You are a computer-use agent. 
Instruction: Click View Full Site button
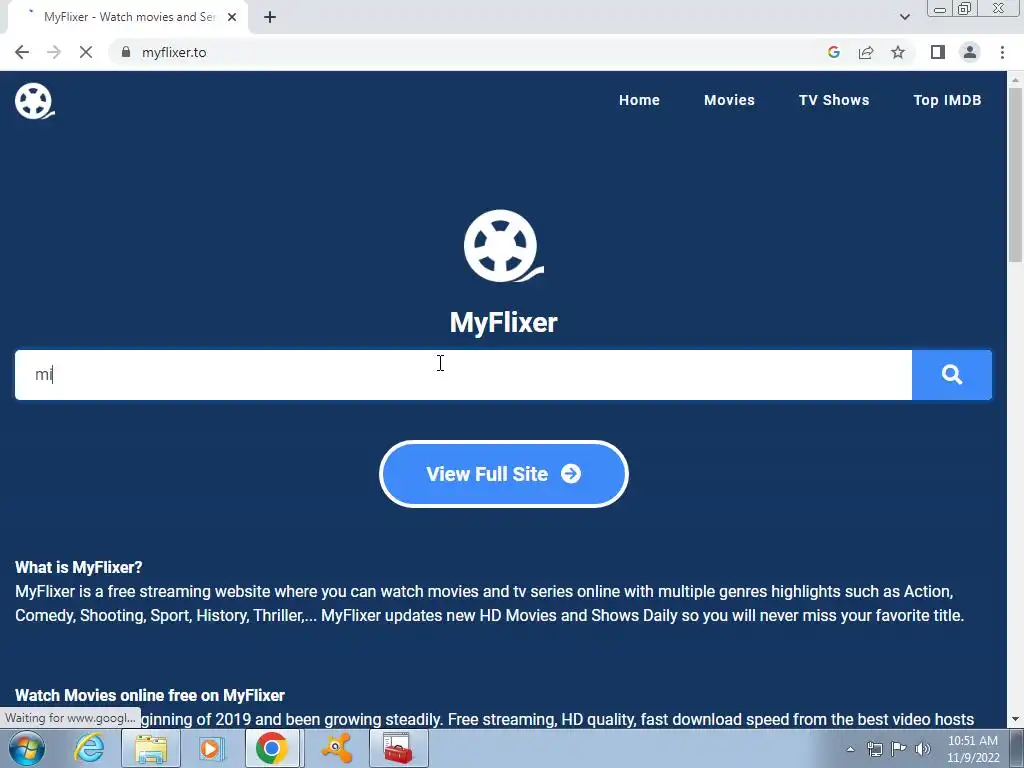click(504, 474)
